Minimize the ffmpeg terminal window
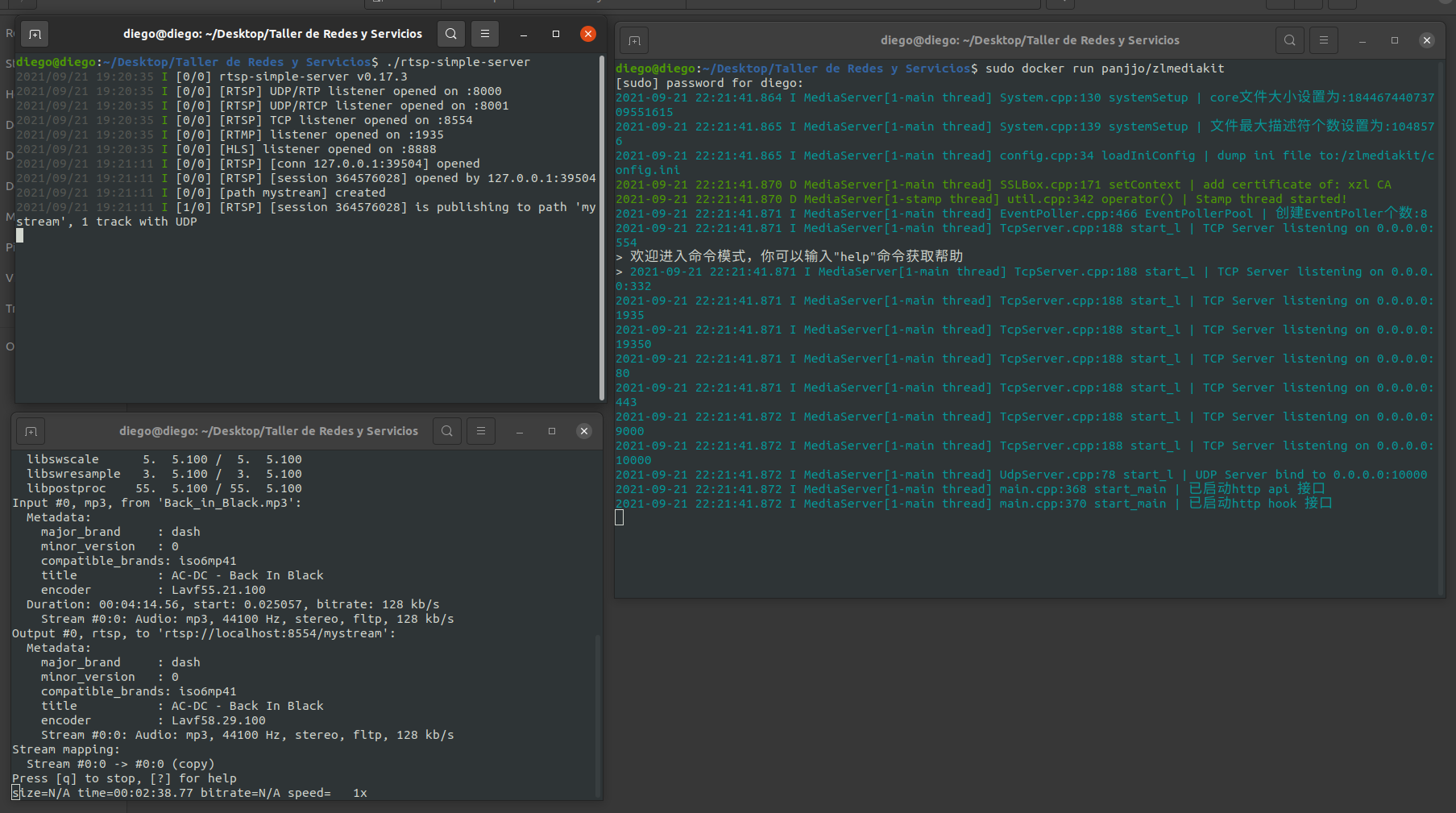This screenshot has width=1456, height=813. [519, 431]
